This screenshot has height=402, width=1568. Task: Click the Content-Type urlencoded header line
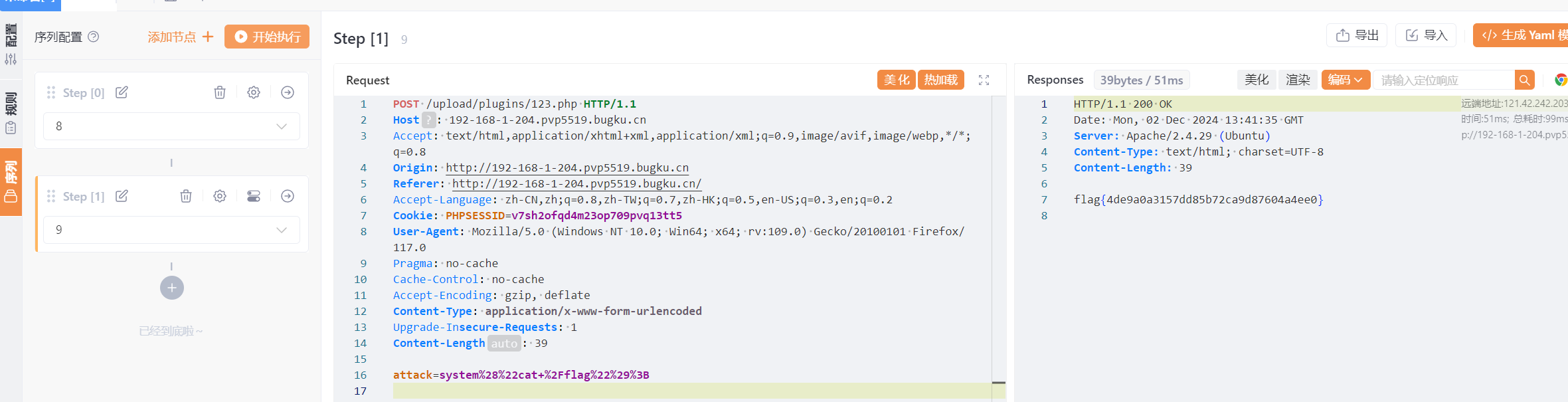(547, 312)
